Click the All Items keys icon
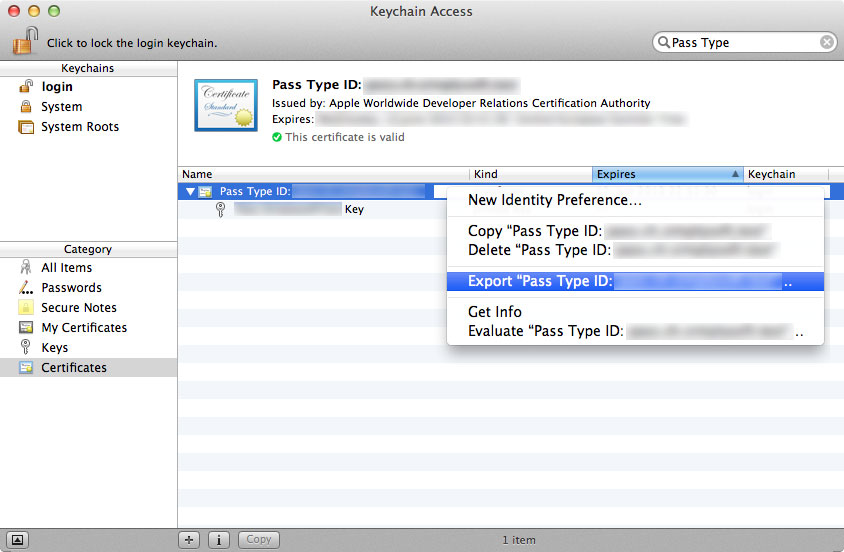The width and height of the screenshot is (844, 552). (x=26, y=267)
